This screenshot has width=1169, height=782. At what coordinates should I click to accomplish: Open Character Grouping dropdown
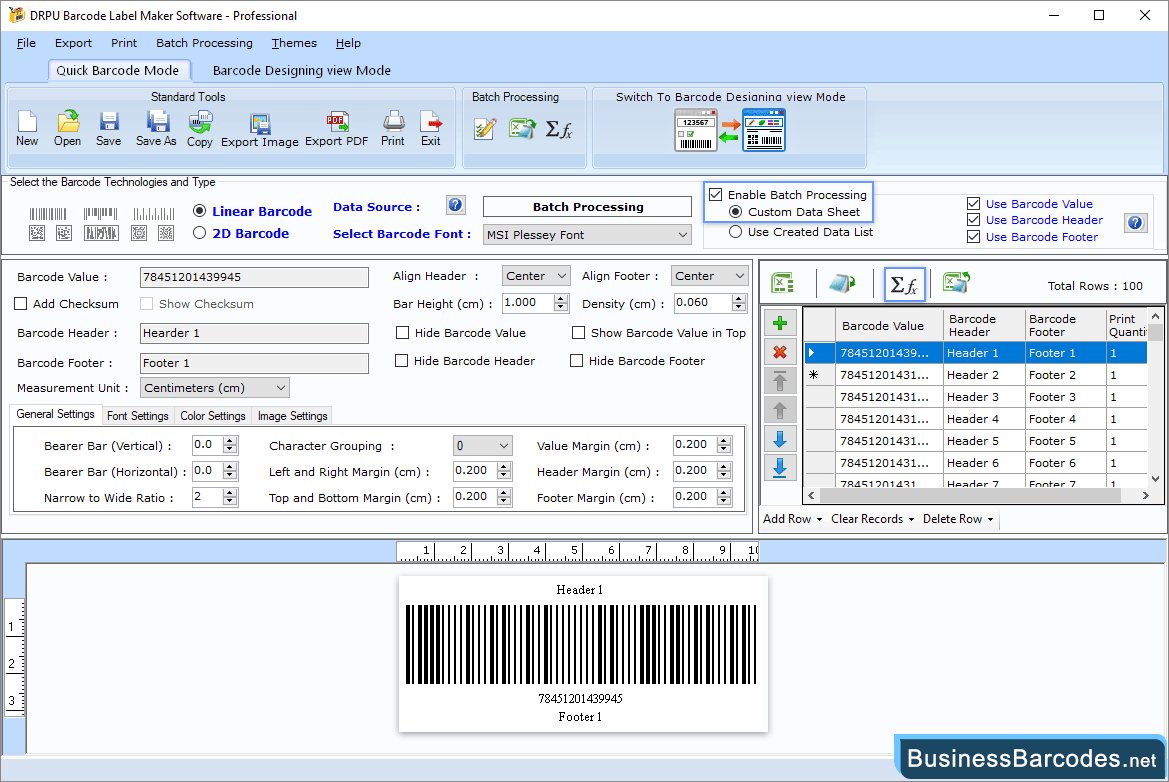coord(482,446)
